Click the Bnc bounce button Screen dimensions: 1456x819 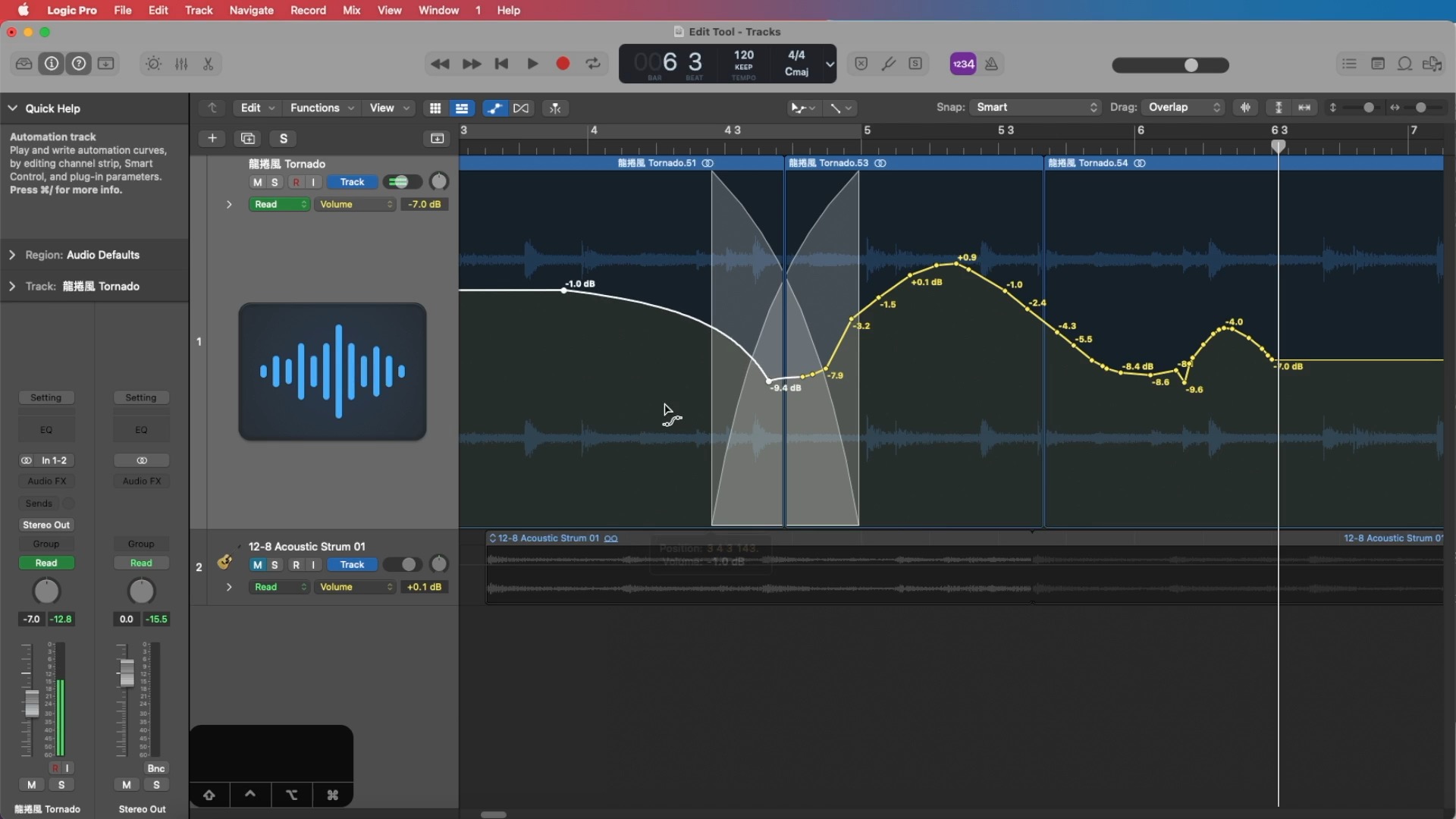(x=156, y=768)
